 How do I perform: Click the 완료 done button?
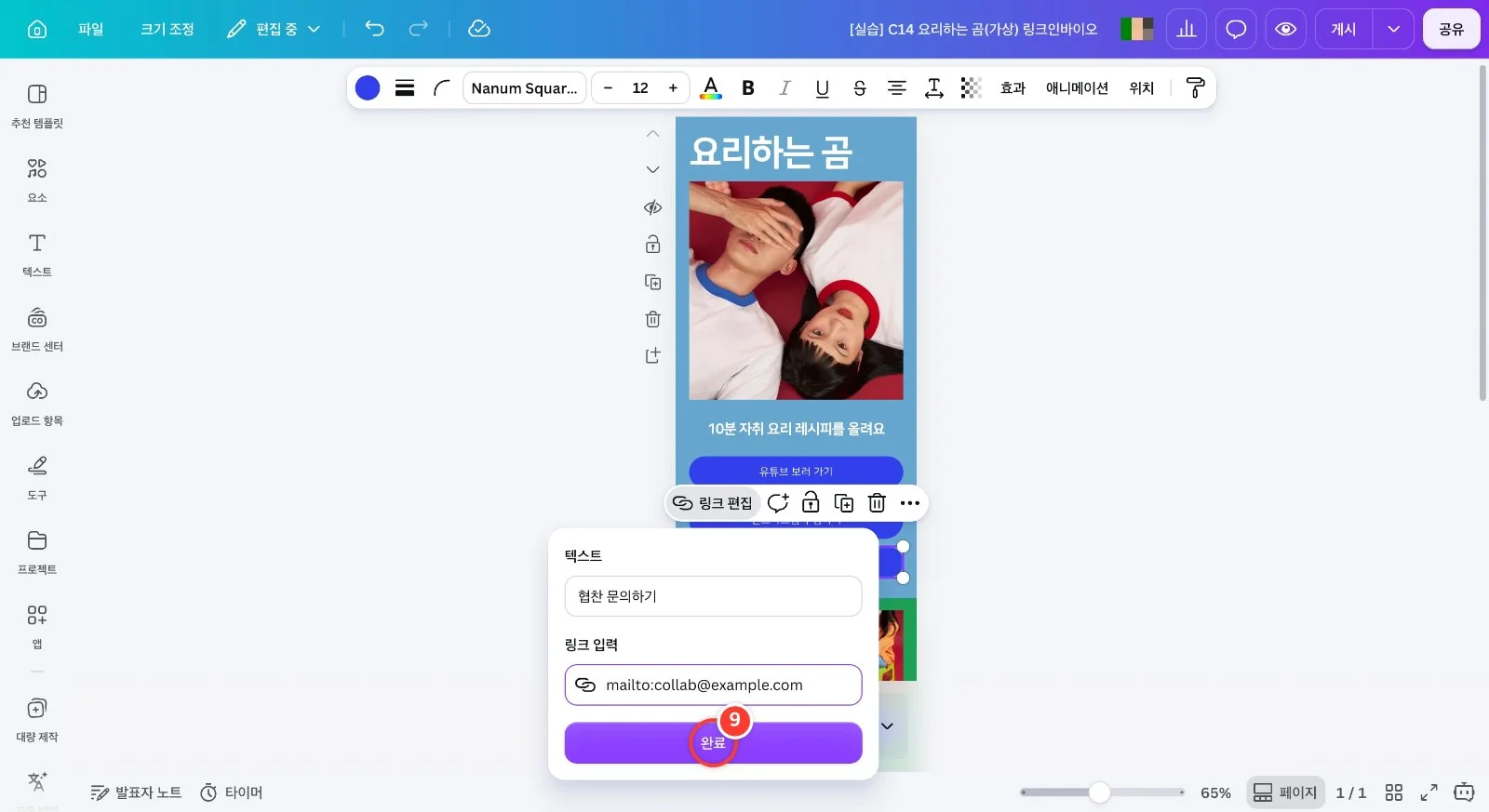(713, 743)
